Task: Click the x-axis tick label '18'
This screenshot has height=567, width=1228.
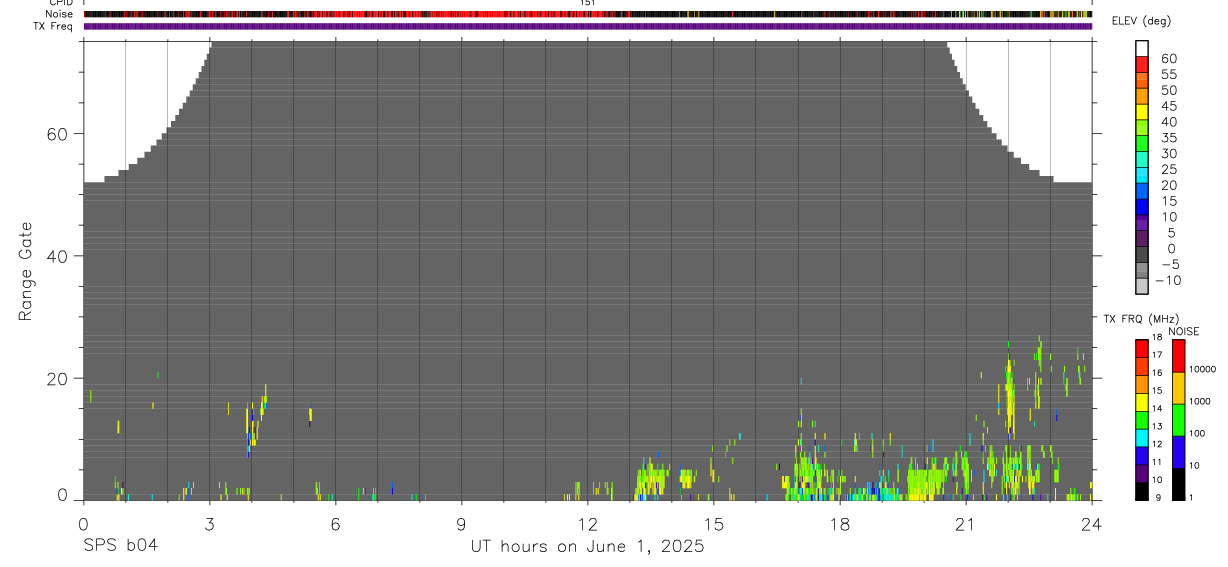Action: [x=840, y=523]
